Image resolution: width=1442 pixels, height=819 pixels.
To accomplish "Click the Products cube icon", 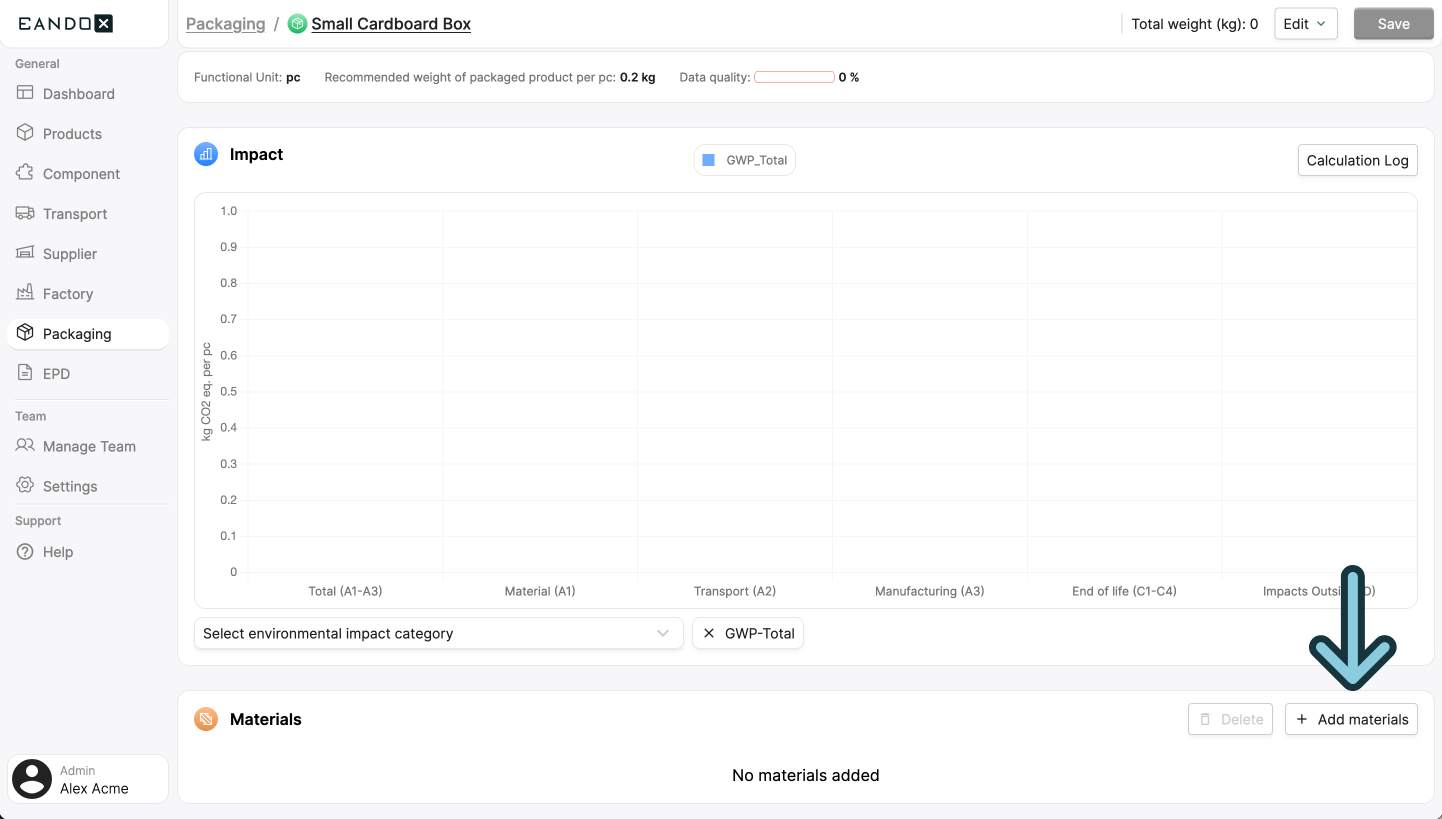I will pos(25,133).
